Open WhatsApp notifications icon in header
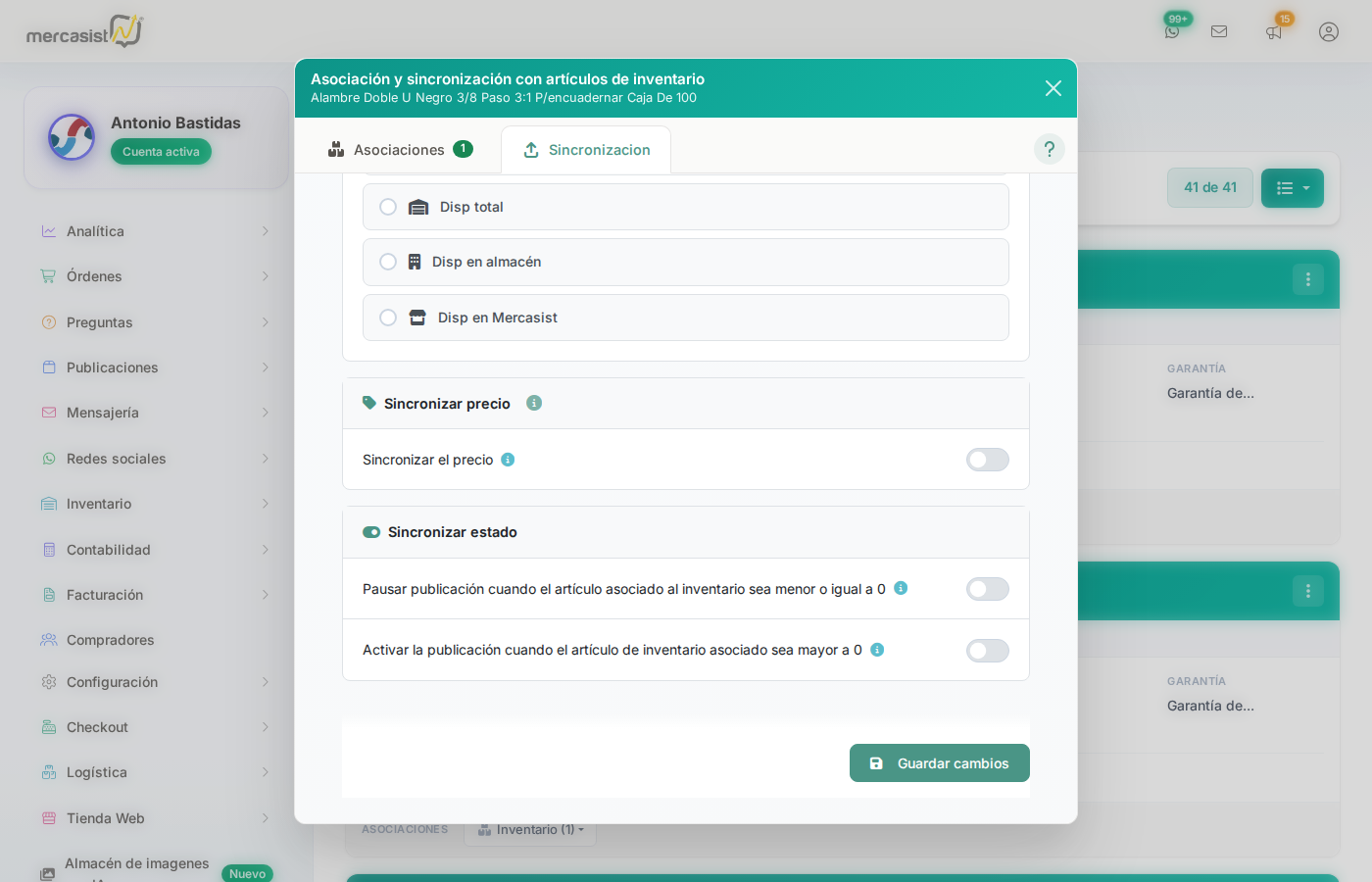Screen dimensions: 1372x882 [x=1172, y=31]
